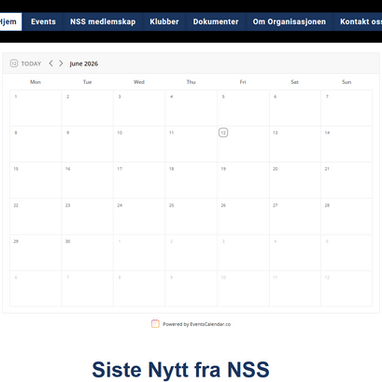Open NSS medlemskap menu item
382x382 pixels.
(103, 22)
